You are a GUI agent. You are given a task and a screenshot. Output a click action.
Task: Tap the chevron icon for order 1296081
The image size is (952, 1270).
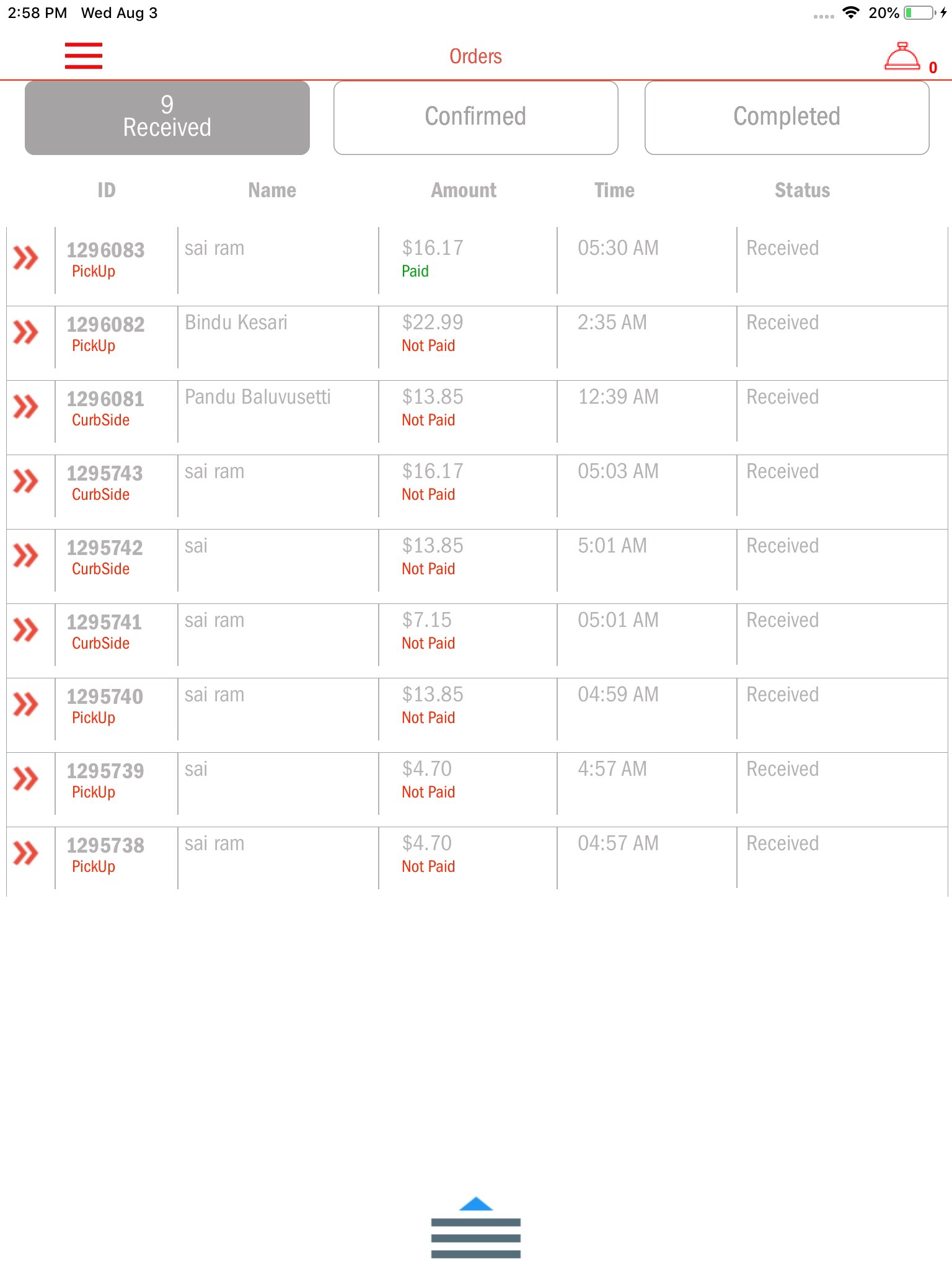(26, 407)
